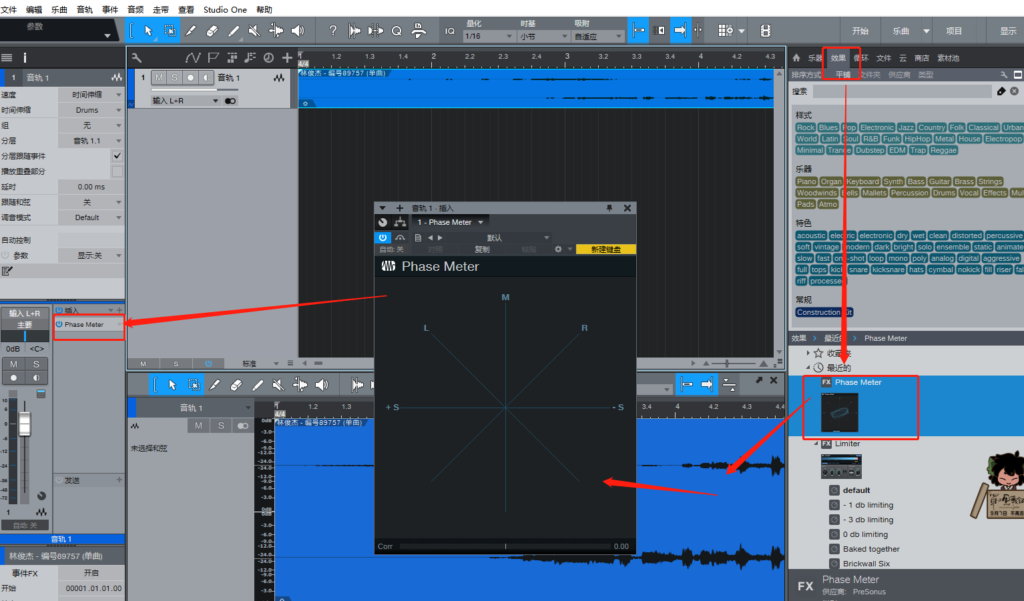1024x601 pixels.
Task: Open the inspector with the i icon
Action: tap(25, 57)
